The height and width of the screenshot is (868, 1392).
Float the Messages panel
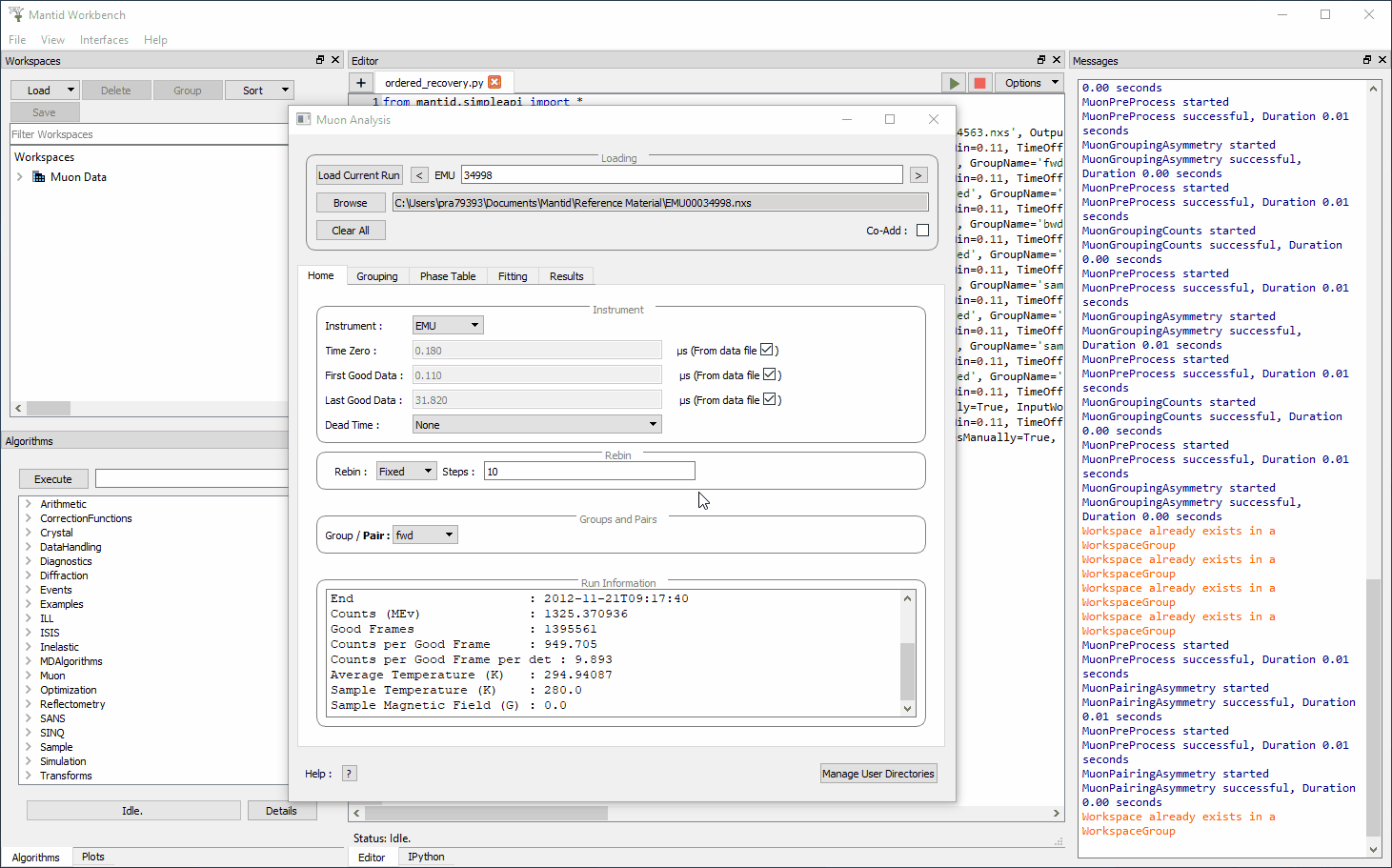tap(1366, 60)
